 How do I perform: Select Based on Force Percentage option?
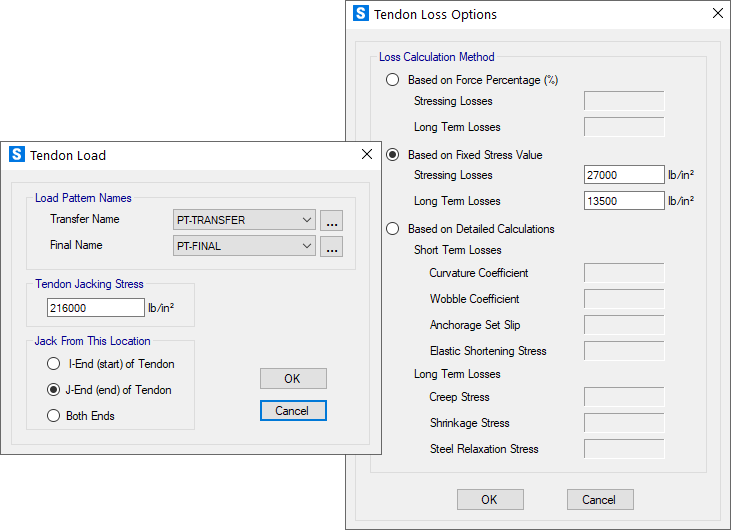[393, 80]
